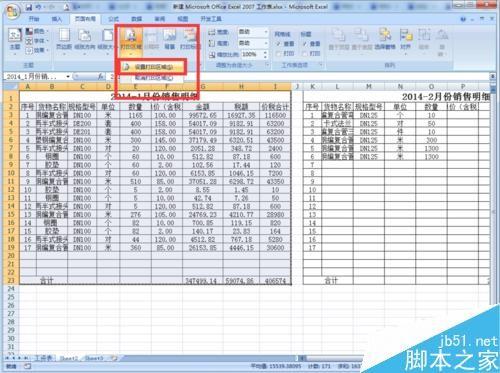Switch to the View (视图) ribbon tab
This screenshot has height=373, width=500.
pyautogui.click(x=182, y=19)
